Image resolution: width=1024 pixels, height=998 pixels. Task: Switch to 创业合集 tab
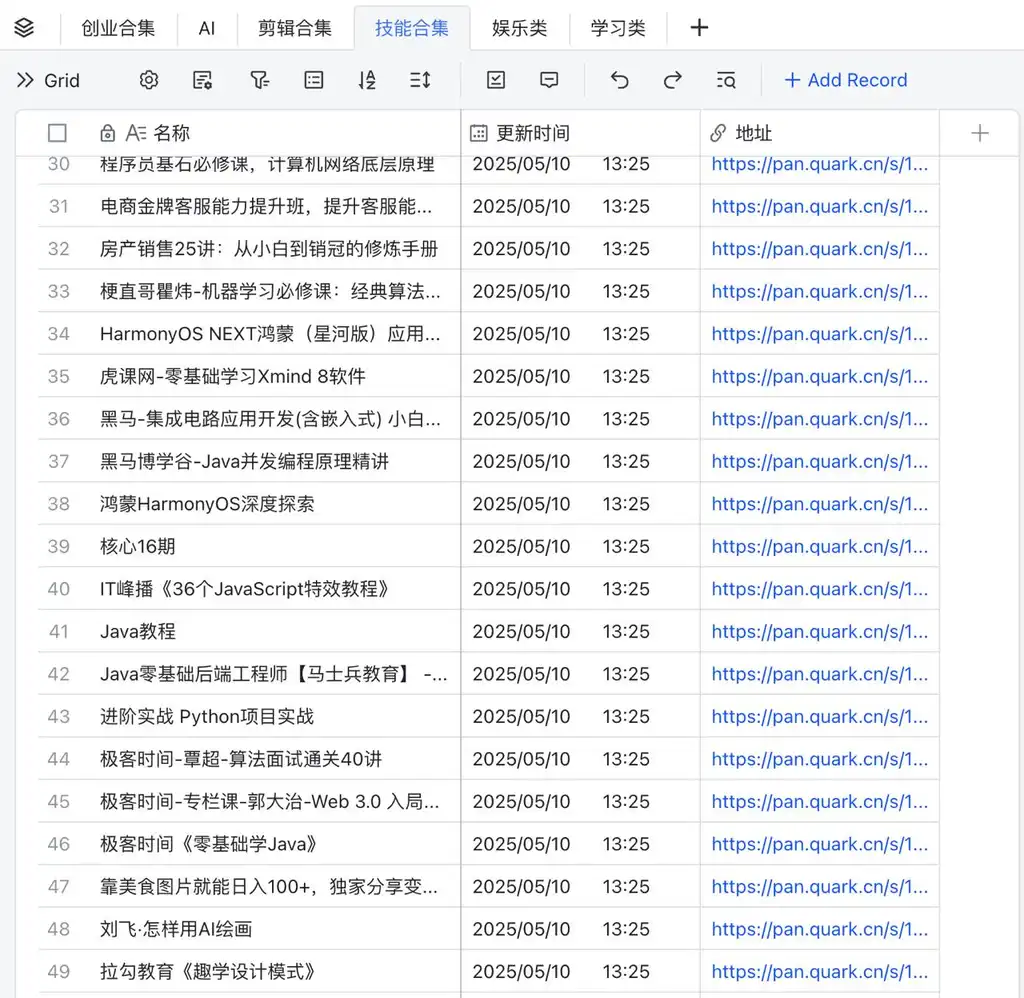pos(118,28)
